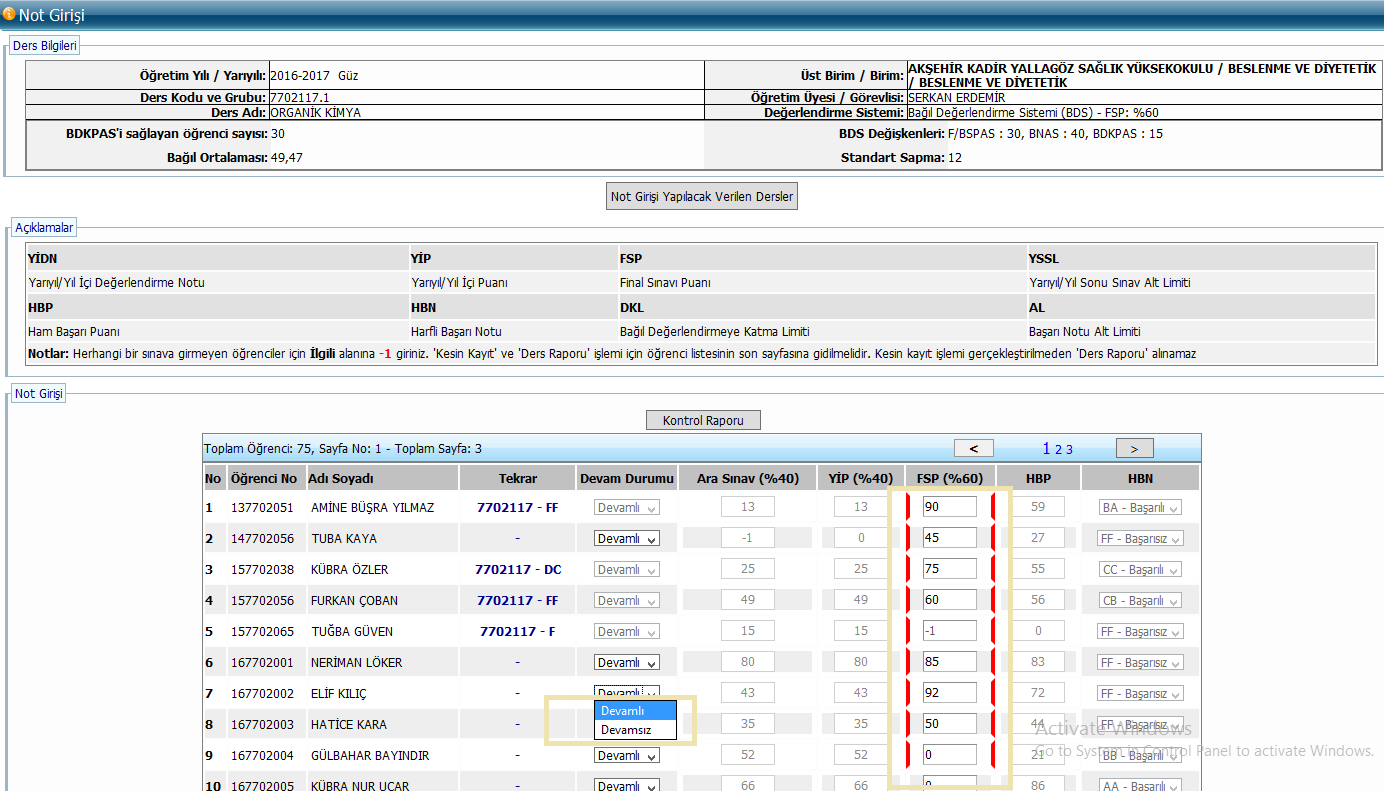The image size is (1384, 791).
Task: Click Ara Sınav field for Amine Büşra Yılmaz
Action: coord(748,507)
